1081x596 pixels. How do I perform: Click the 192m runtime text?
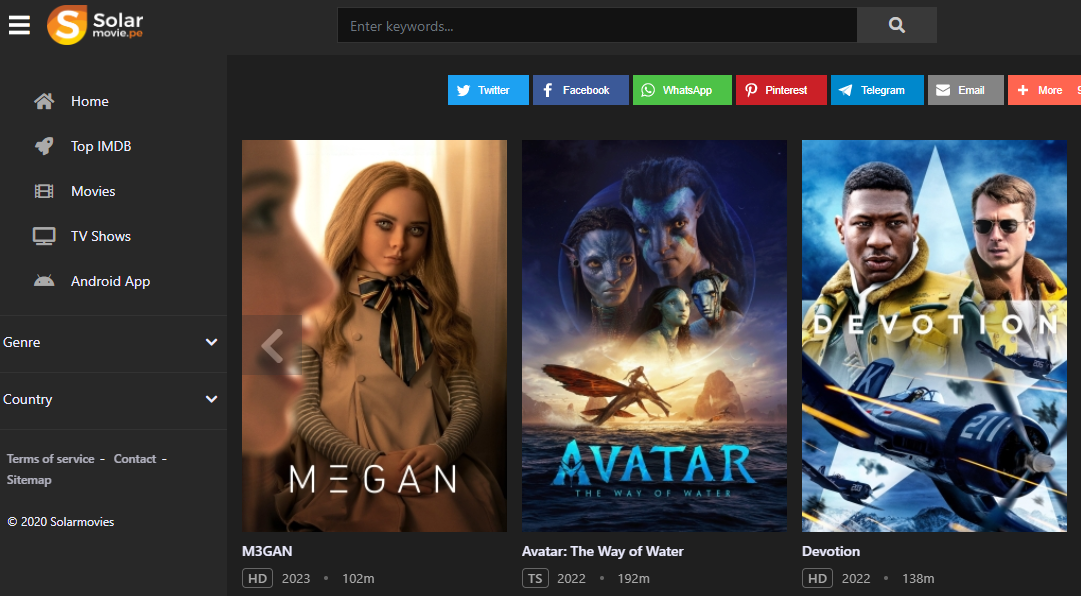[634, 579]
